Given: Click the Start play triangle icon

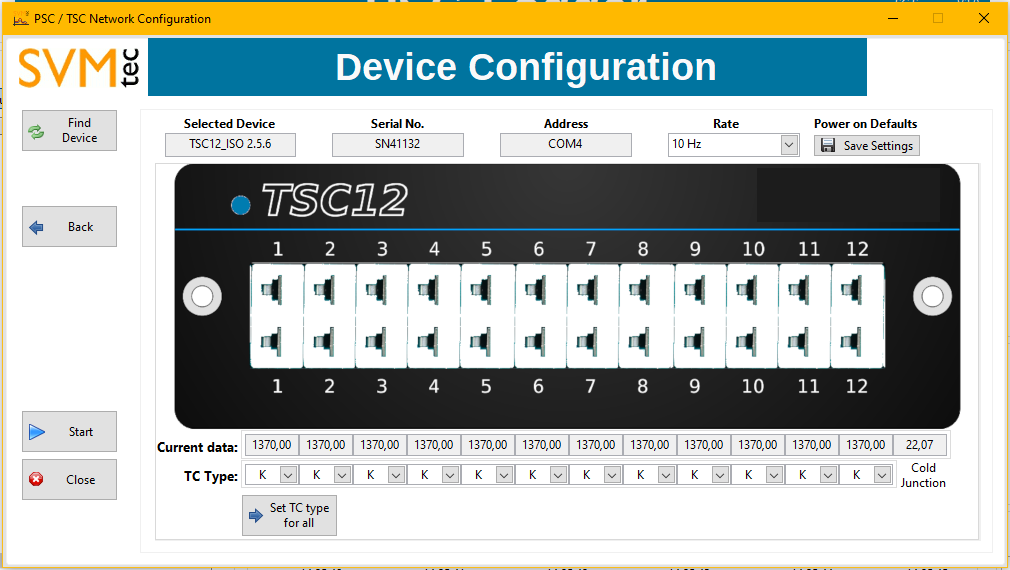Looking at the screenshot, I should [37, 432].
